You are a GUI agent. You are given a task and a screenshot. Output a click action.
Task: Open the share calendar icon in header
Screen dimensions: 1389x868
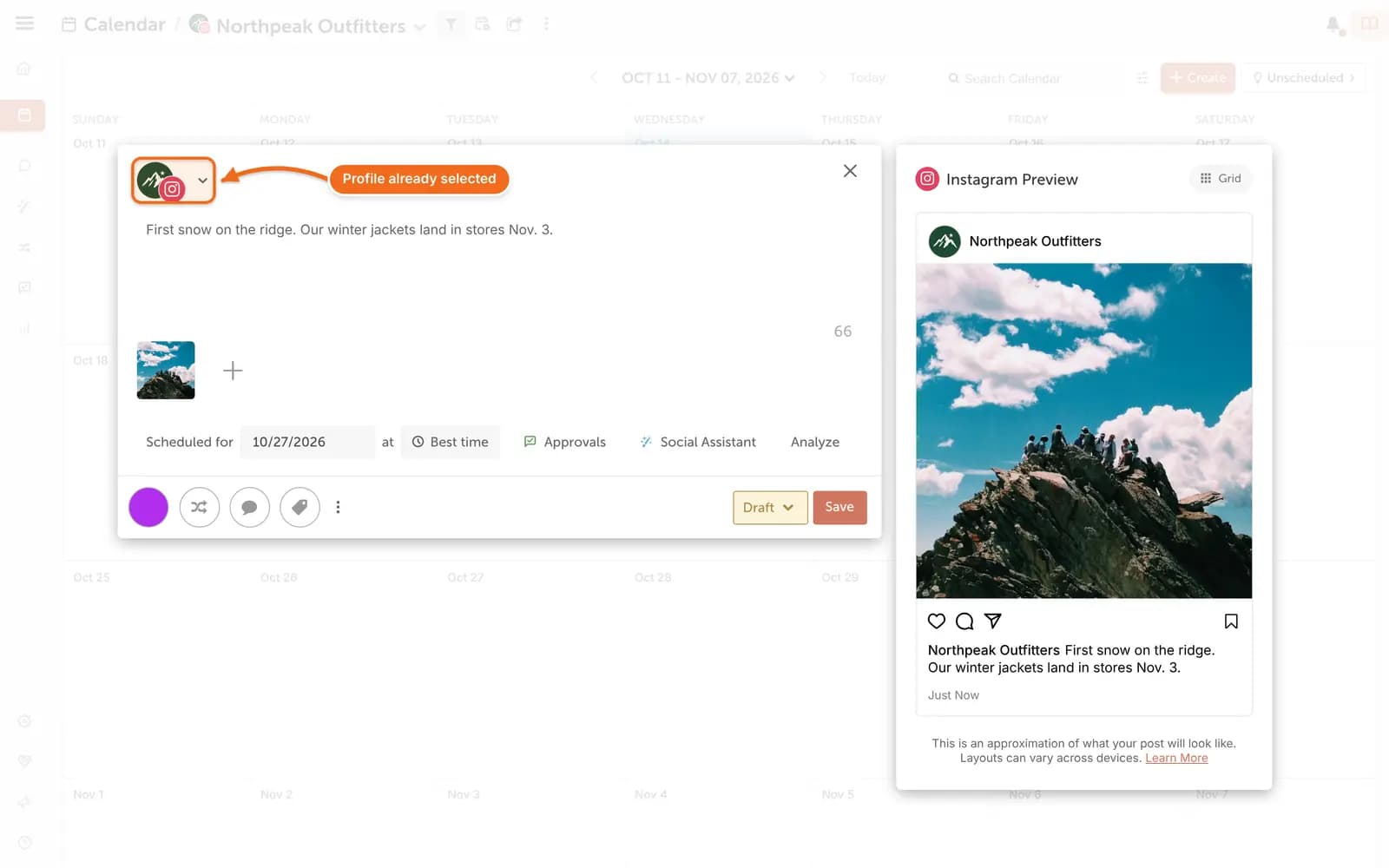(x=514, y=24)
